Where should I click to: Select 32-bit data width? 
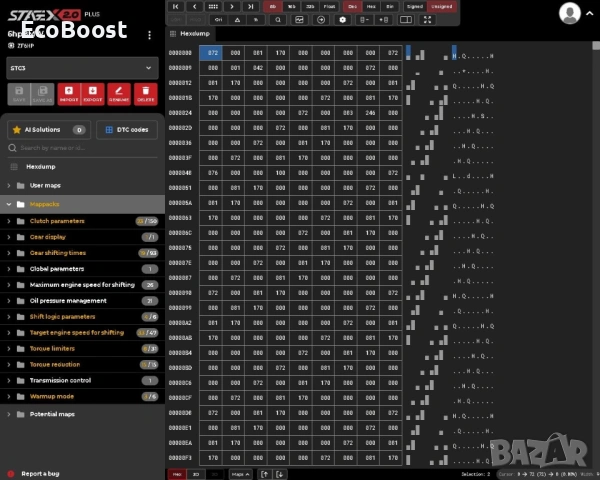tap(310, 7)
